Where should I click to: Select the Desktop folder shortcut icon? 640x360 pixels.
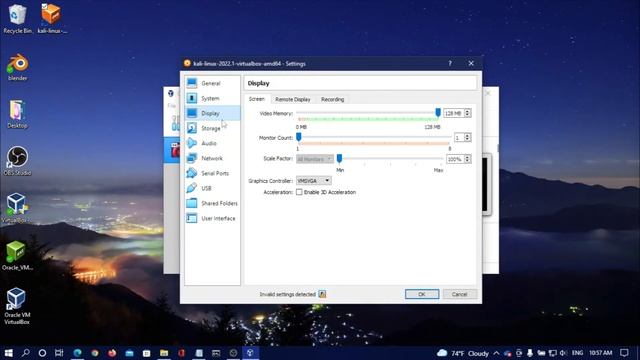coord(17,115)
